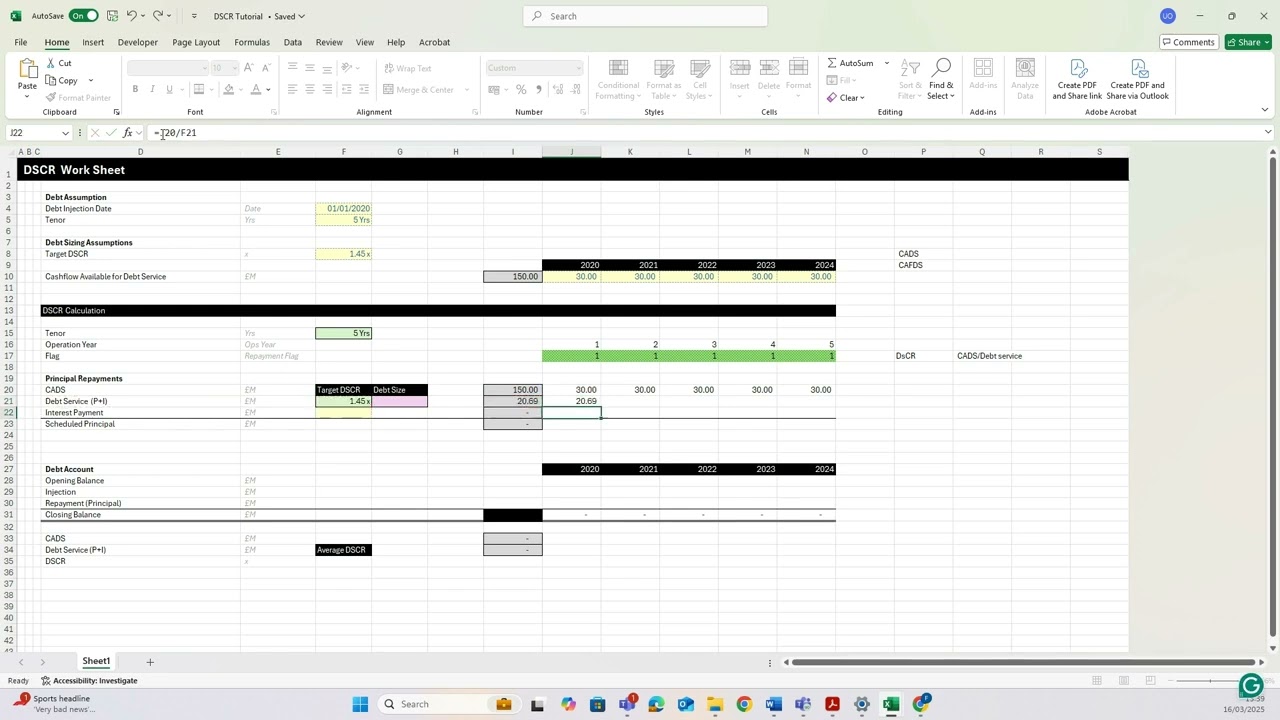Open Adobe Acrobat from the taskbar
Screen dimensions: 1280x720
pos(832,704)
